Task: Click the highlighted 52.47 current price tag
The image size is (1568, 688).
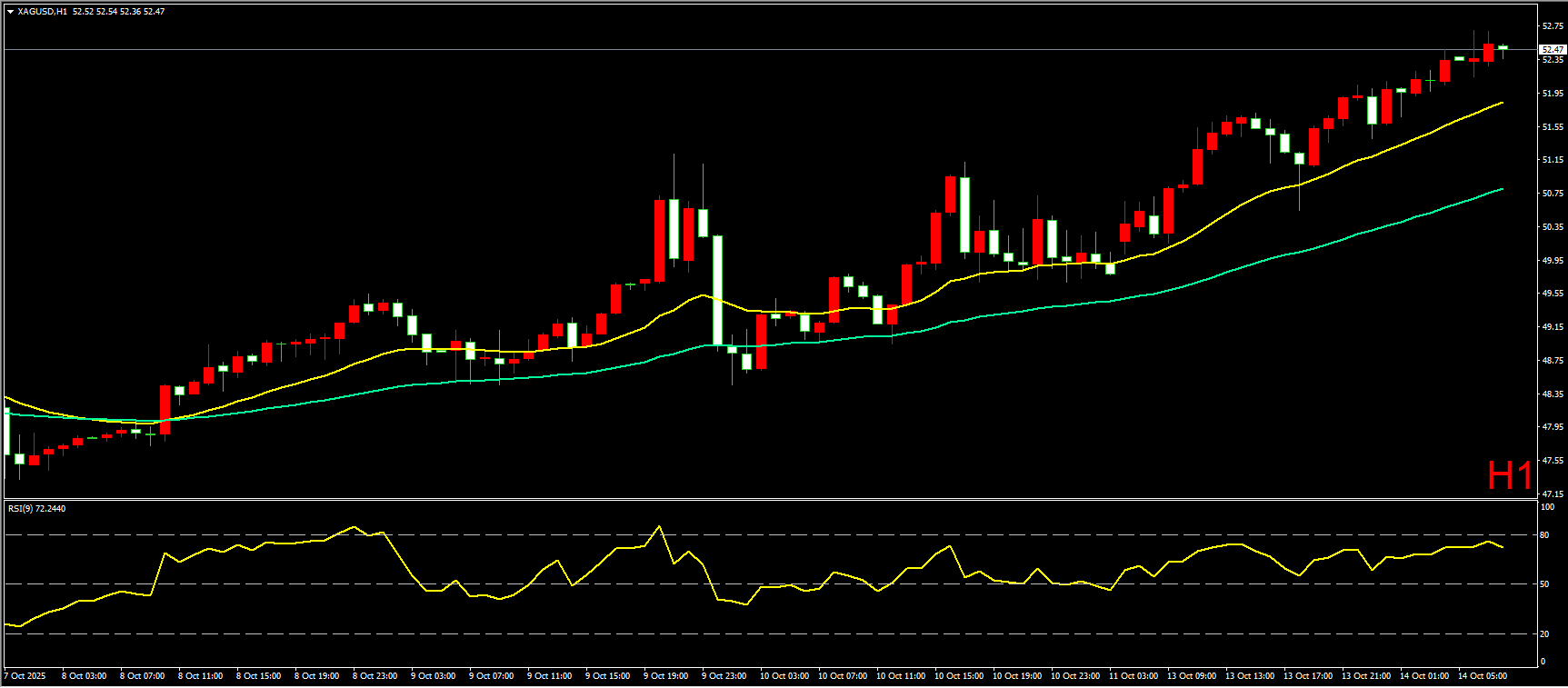Action: 1553,49
